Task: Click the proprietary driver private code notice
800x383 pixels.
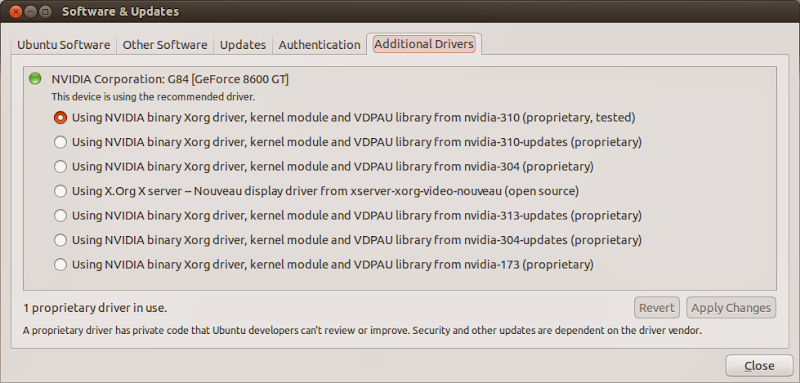Action: [363, 330]
